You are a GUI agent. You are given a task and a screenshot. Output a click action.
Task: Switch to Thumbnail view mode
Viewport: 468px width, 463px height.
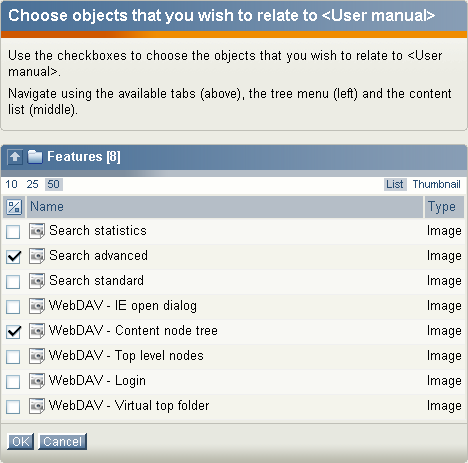point(437,184)
